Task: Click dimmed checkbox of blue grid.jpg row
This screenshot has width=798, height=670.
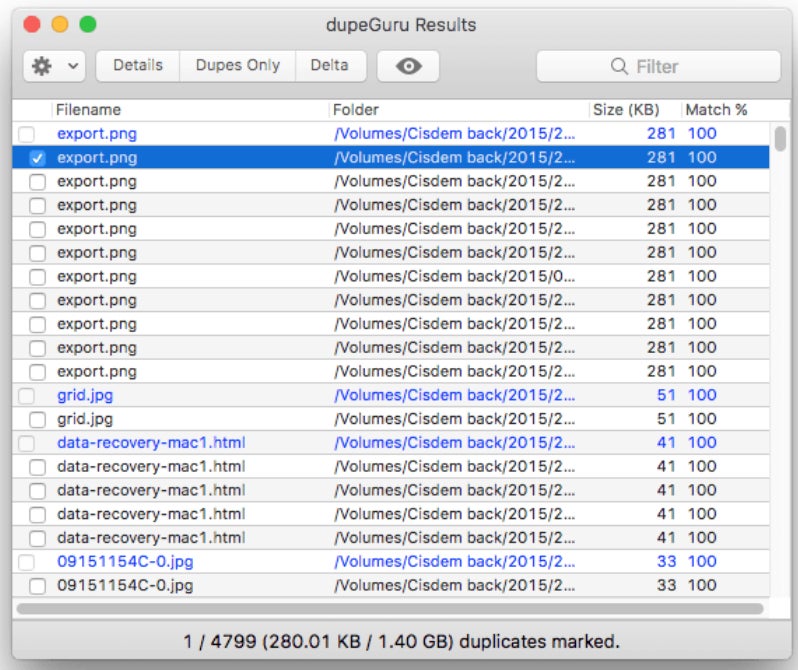Action: pyautogui.click(x=26, y=396)
